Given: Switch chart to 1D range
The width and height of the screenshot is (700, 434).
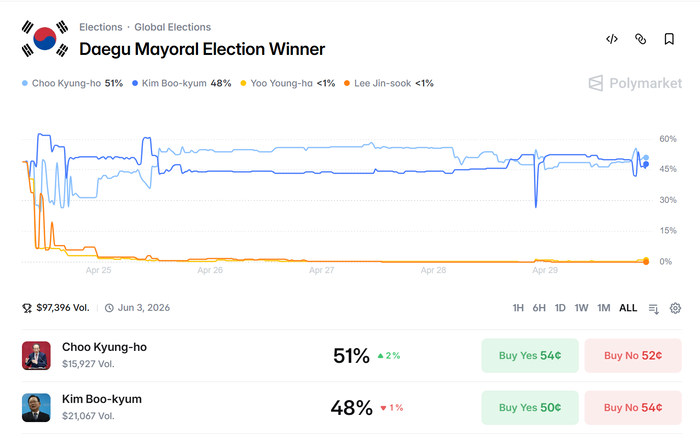Looking at the screenshot, I should point(560,308).
